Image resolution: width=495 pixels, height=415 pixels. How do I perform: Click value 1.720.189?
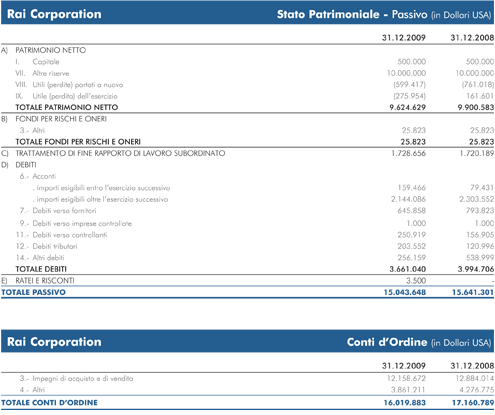[477, 153]
